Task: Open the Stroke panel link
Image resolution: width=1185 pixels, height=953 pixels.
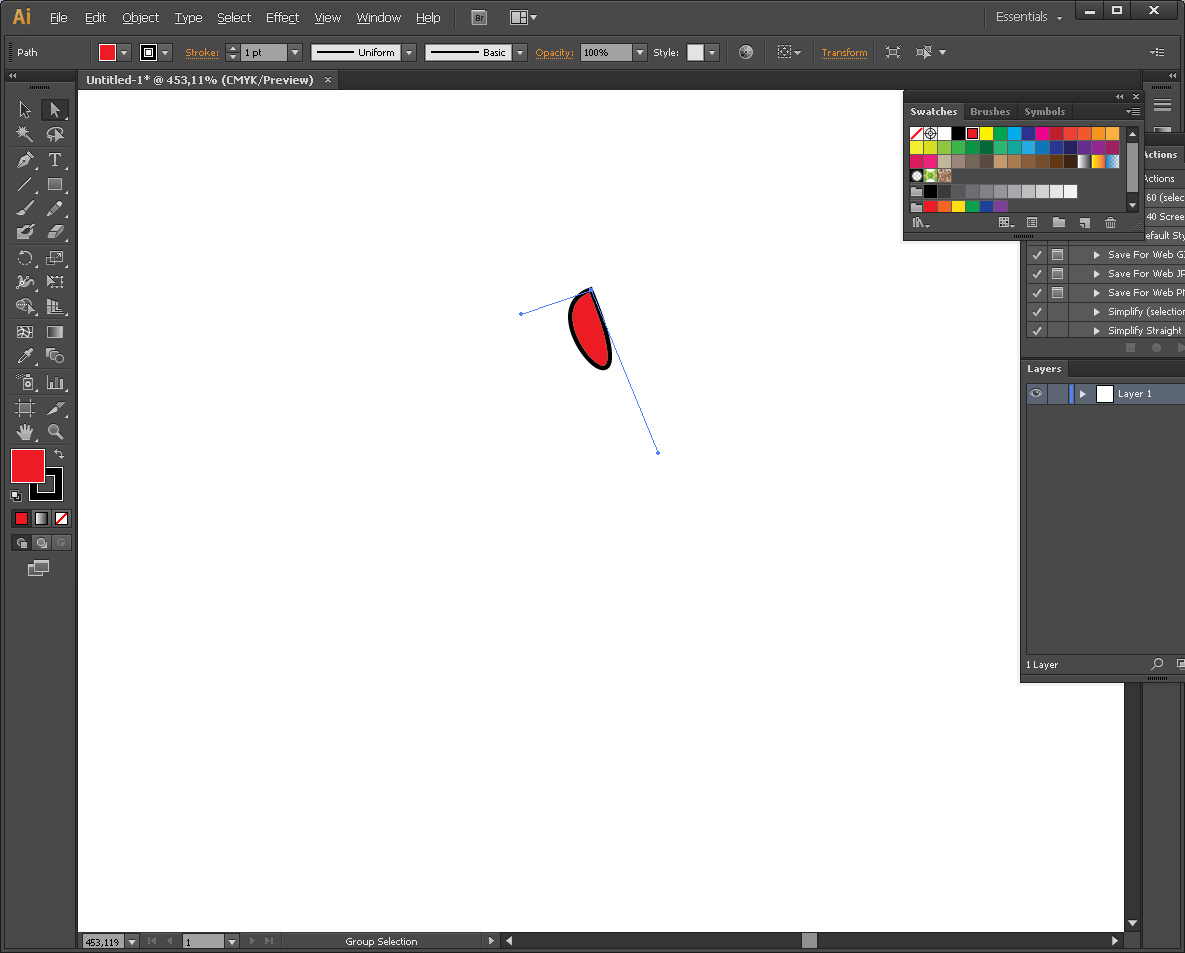Action: click(202, 52)
